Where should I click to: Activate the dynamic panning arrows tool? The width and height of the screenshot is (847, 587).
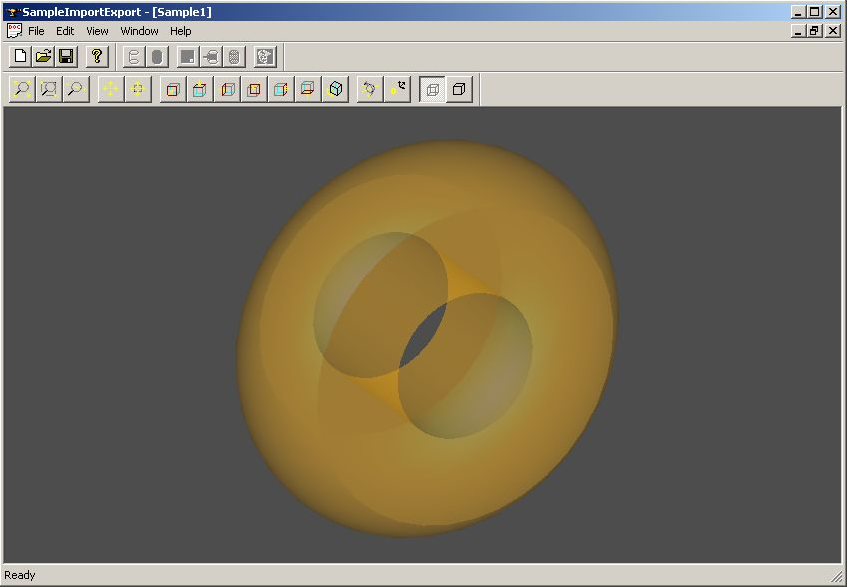tap(110, 90)
